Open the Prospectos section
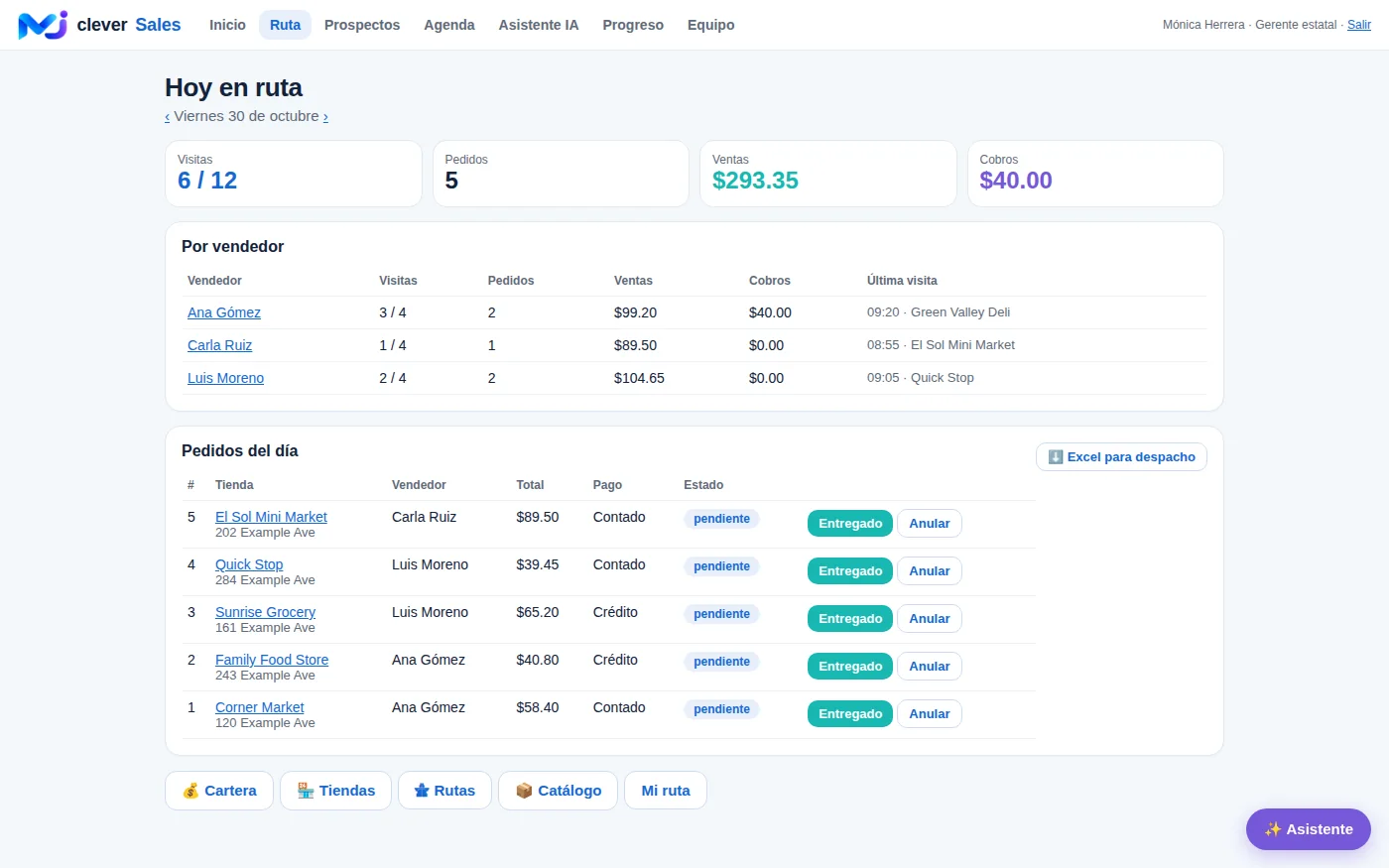The image size is (1389, 868). pos(362,25)
